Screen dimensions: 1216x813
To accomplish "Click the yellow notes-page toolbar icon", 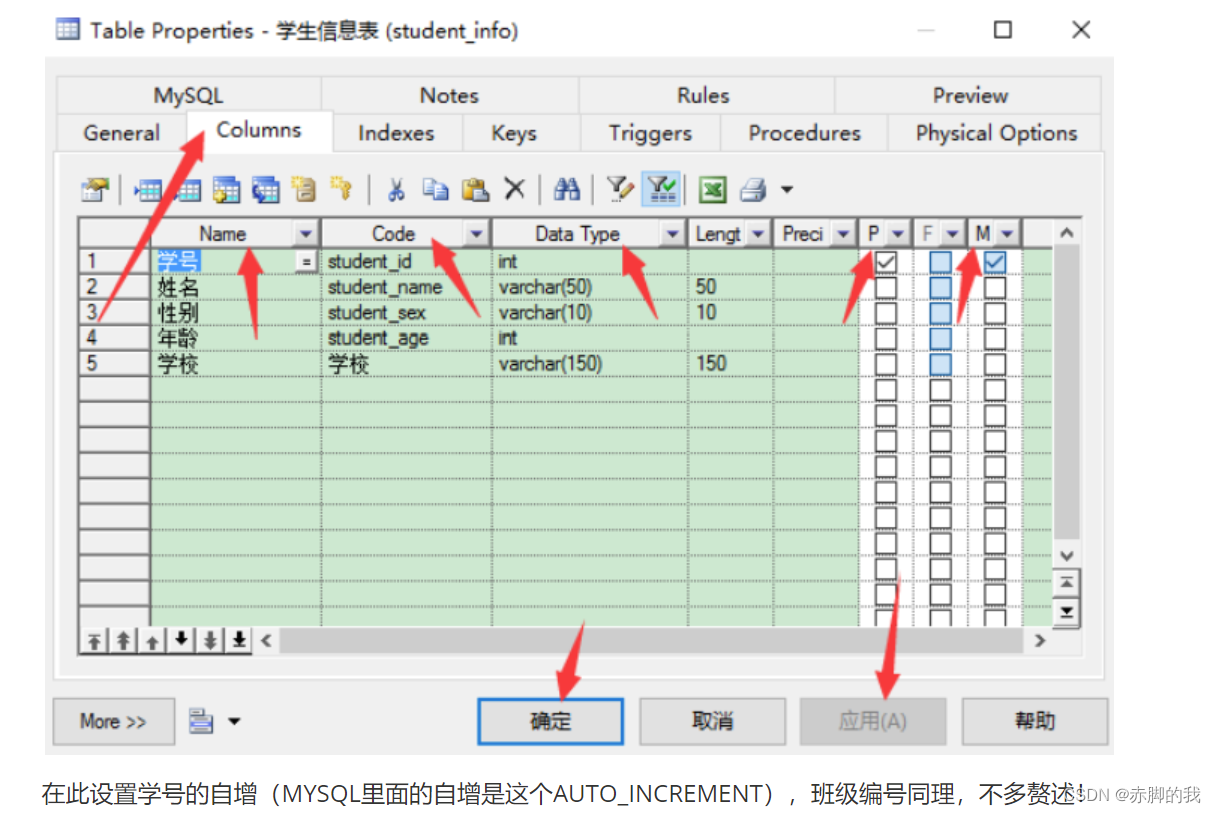I will coord(304,189).
